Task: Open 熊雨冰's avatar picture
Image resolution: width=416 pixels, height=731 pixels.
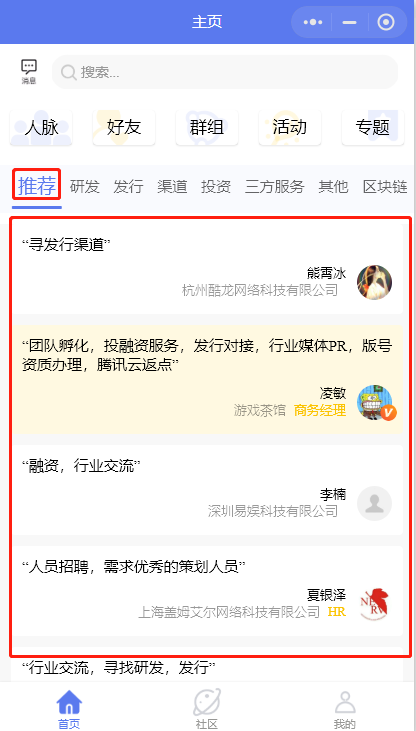Action: [x=374, y=283]
